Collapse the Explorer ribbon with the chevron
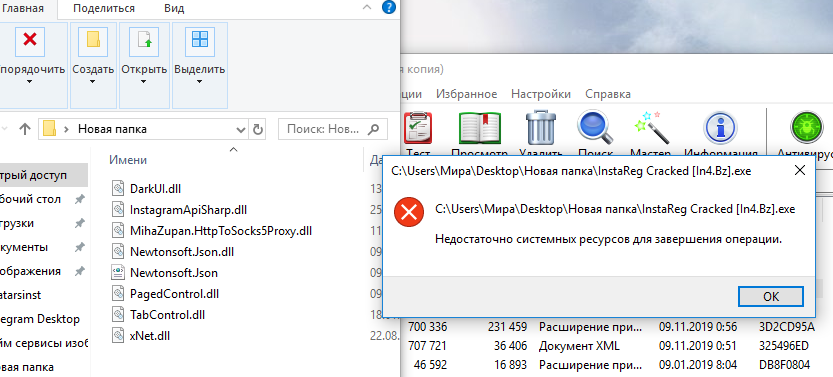Screen dimensions: 833x377 coord(367,7)
